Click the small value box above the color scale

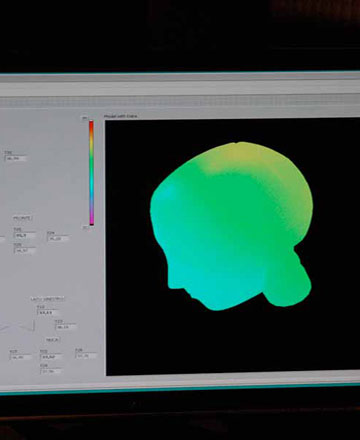85,118
